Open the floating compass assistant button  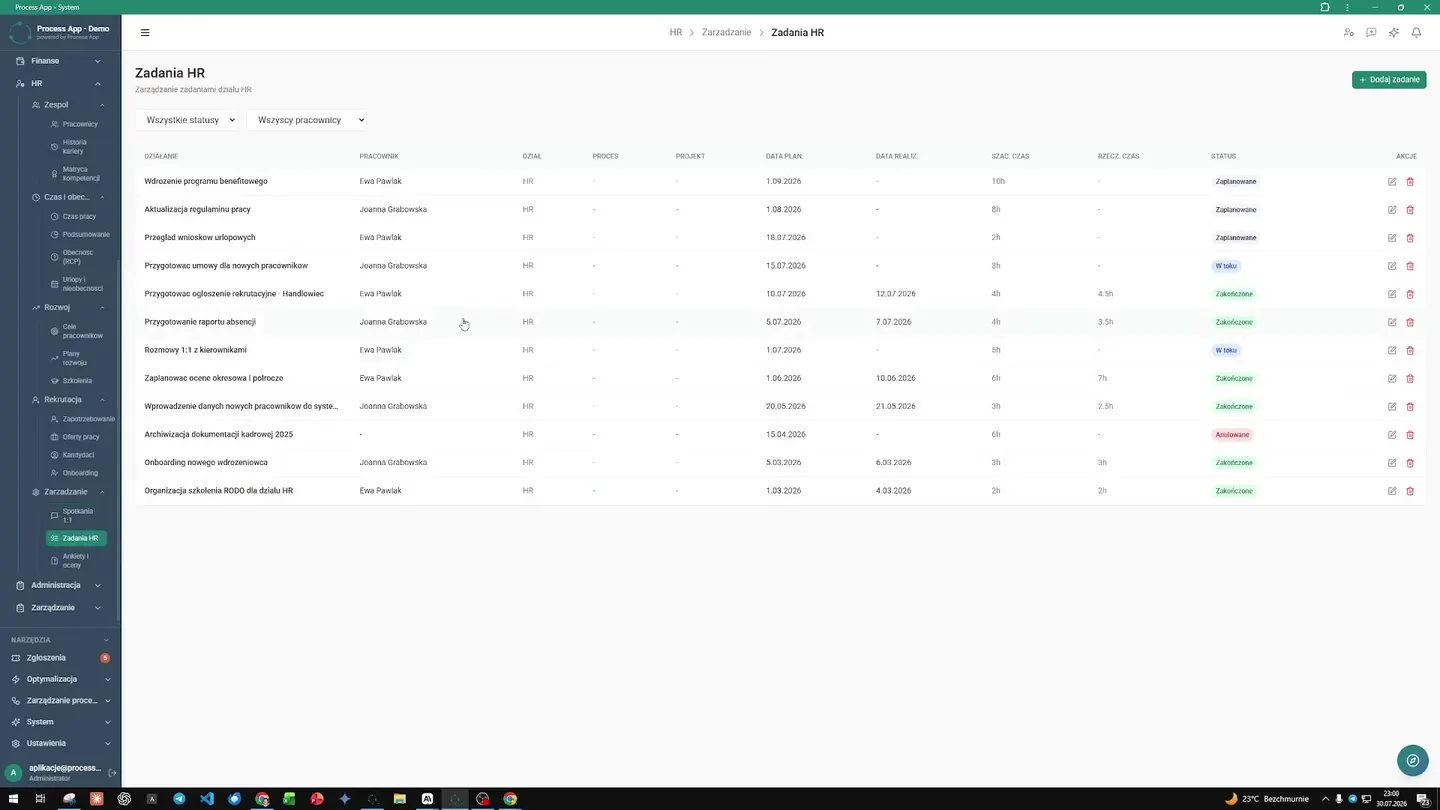click(1412, 760)
